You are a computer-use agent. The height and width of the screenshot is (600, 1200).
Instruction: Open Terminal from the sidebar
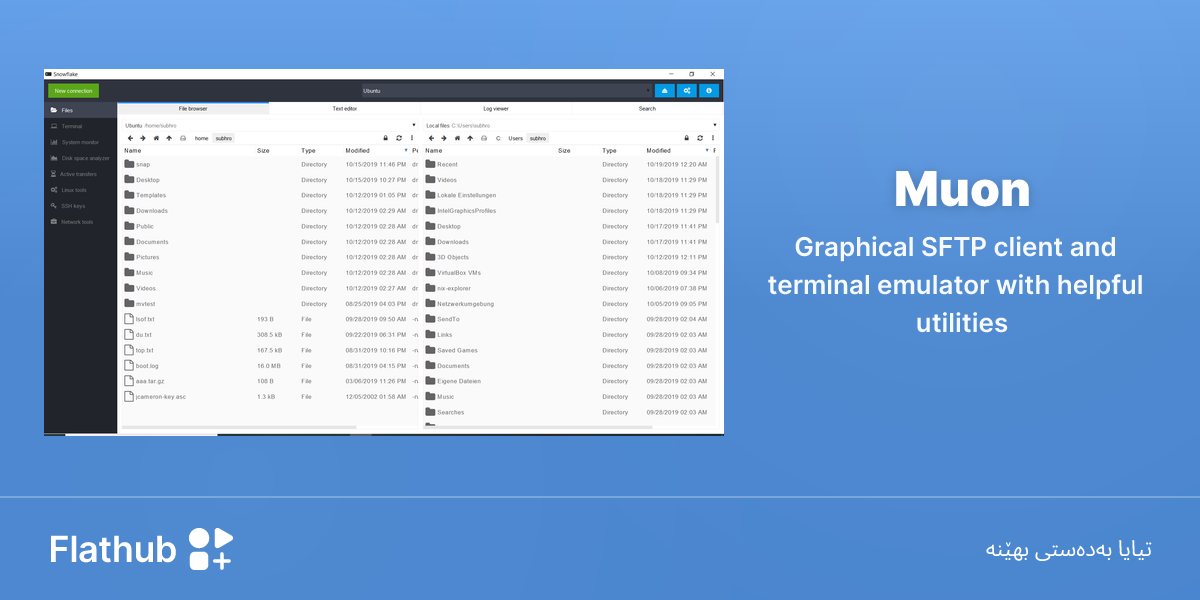(x=80, y=126)
